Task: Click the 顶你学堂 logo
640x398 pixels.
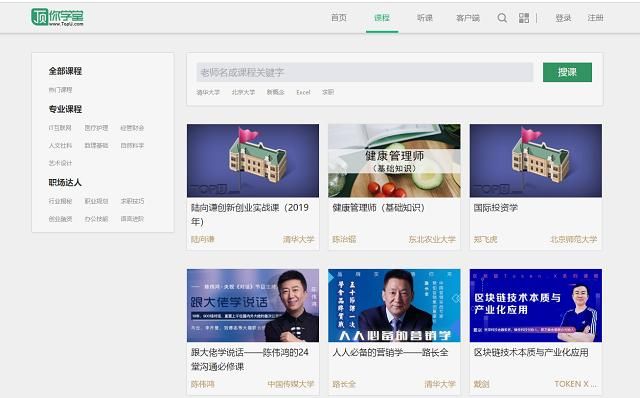Action: tap(58, 17)
